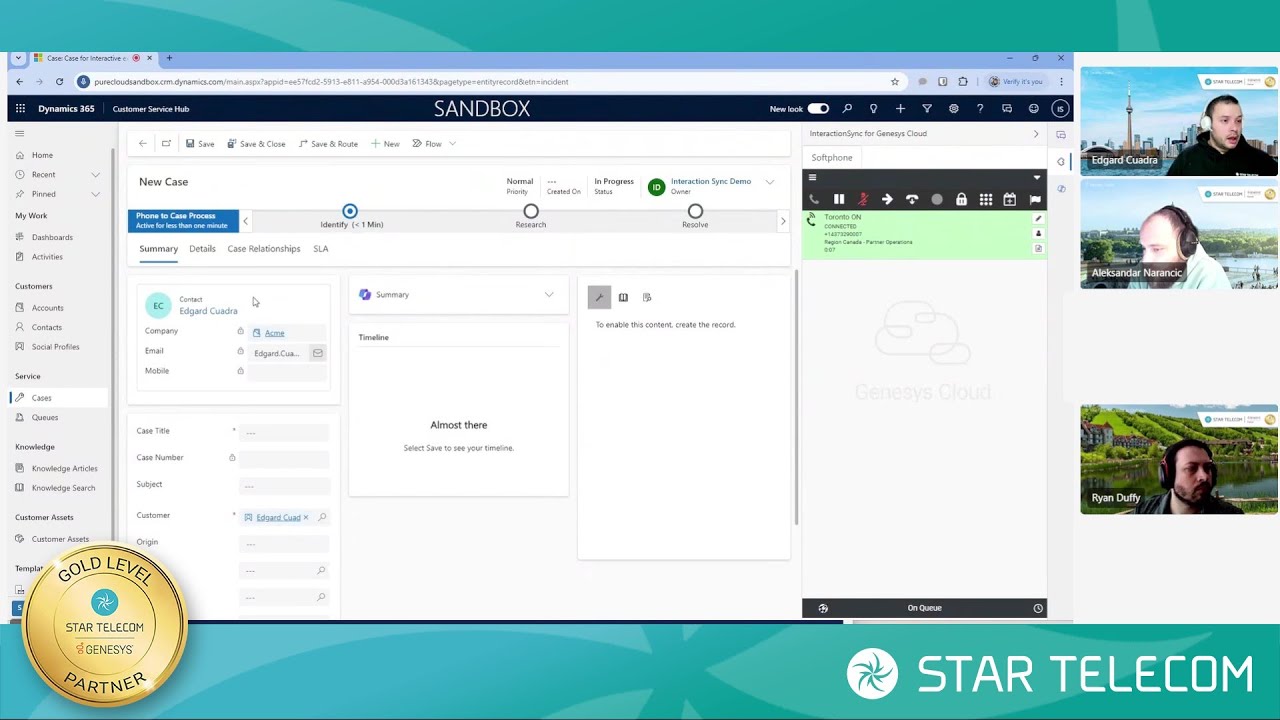Click the record circle in softphone
1280x720 pixels.
937,200
